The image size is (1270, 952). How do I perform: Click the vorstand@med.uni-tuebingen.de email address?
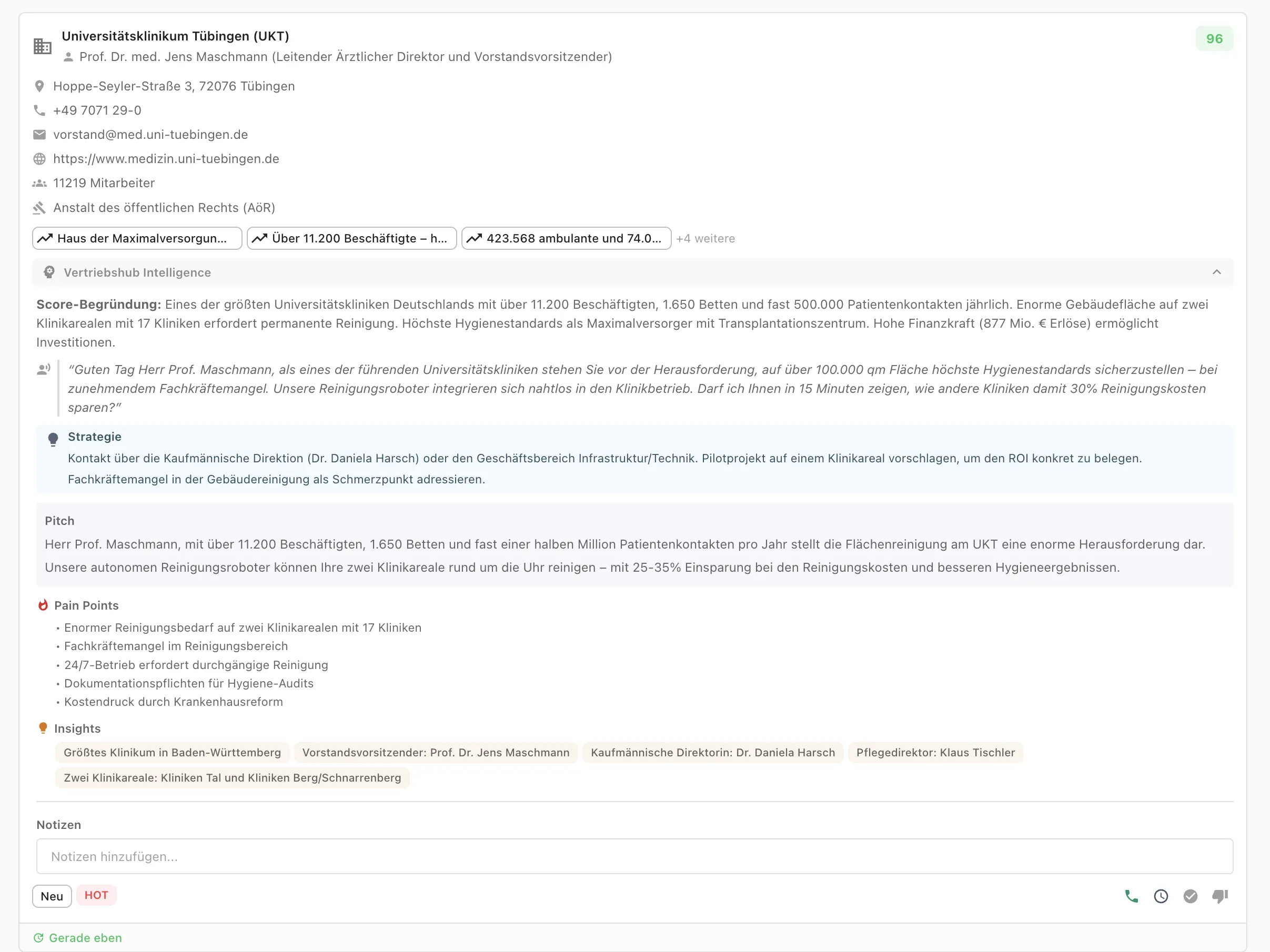click(150, 135)
